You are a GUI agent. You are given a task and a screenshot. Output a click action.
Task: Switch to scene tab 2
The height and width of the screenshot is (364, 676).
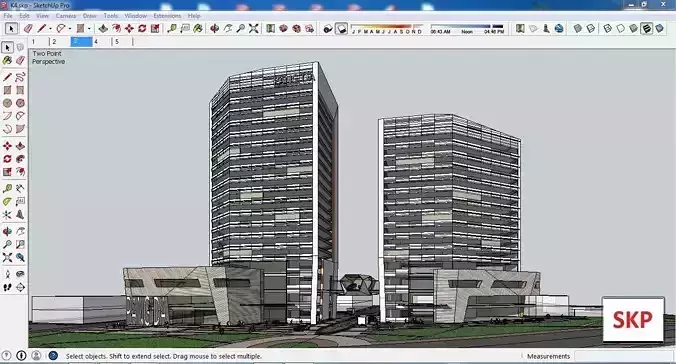click(59, 42)
